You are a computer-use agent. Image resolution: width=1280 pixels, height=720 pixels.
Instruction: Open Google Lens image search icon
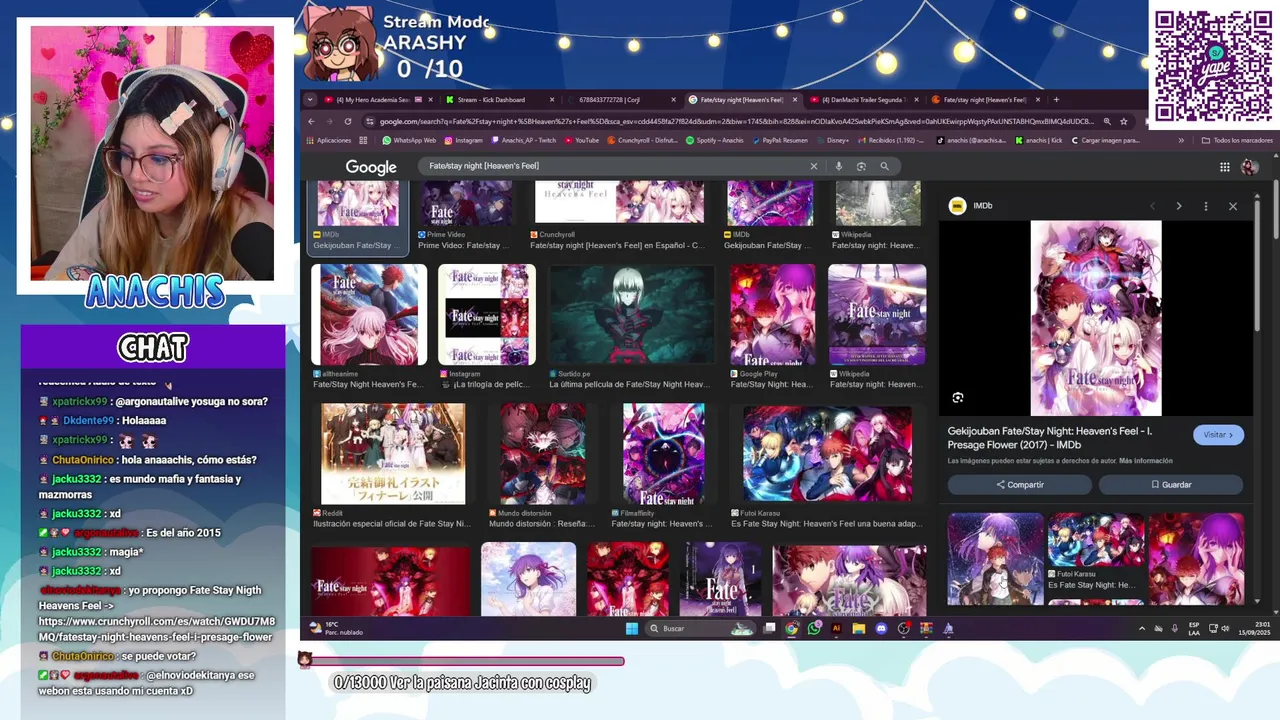861,166
